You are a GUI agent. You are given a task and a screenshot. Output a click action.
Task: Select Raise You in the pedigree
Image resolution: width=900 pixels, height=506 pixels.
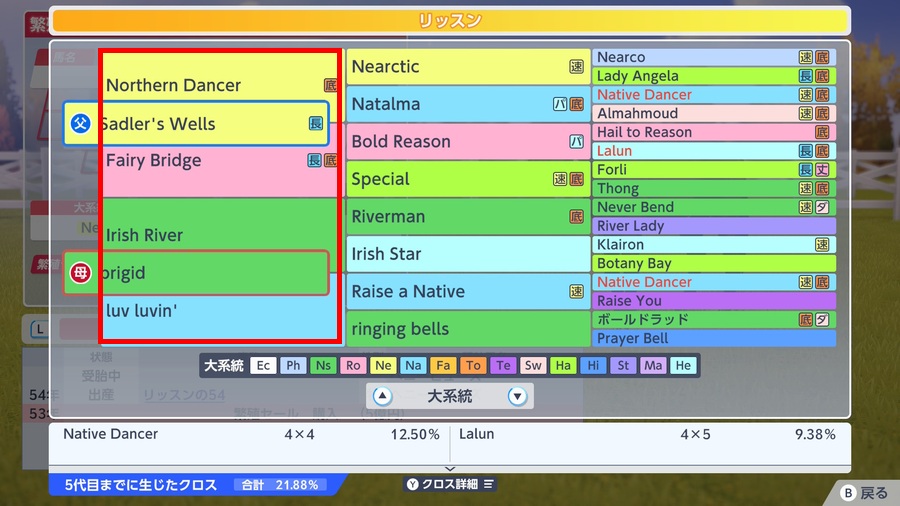714,301
